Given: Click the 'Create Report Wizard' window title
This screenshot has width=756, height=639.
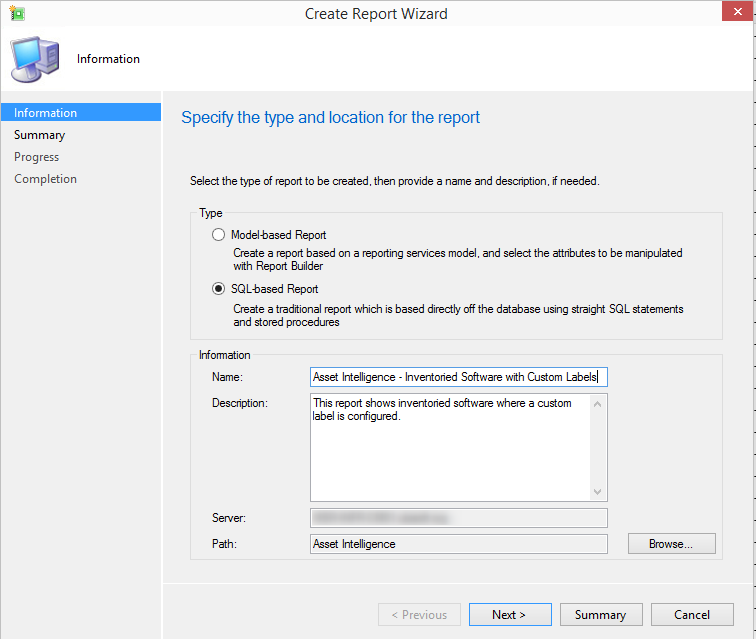Looking at the screenshot, I should (376, 14).
